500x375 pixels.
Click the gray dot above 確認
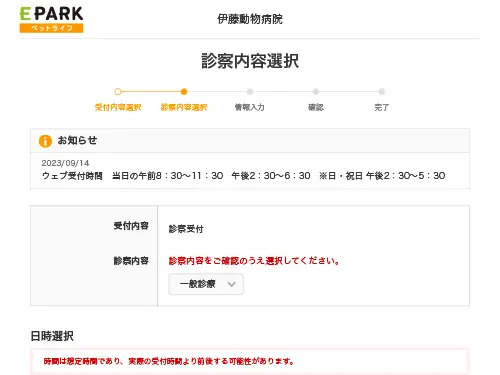click(x=316, y=92)
